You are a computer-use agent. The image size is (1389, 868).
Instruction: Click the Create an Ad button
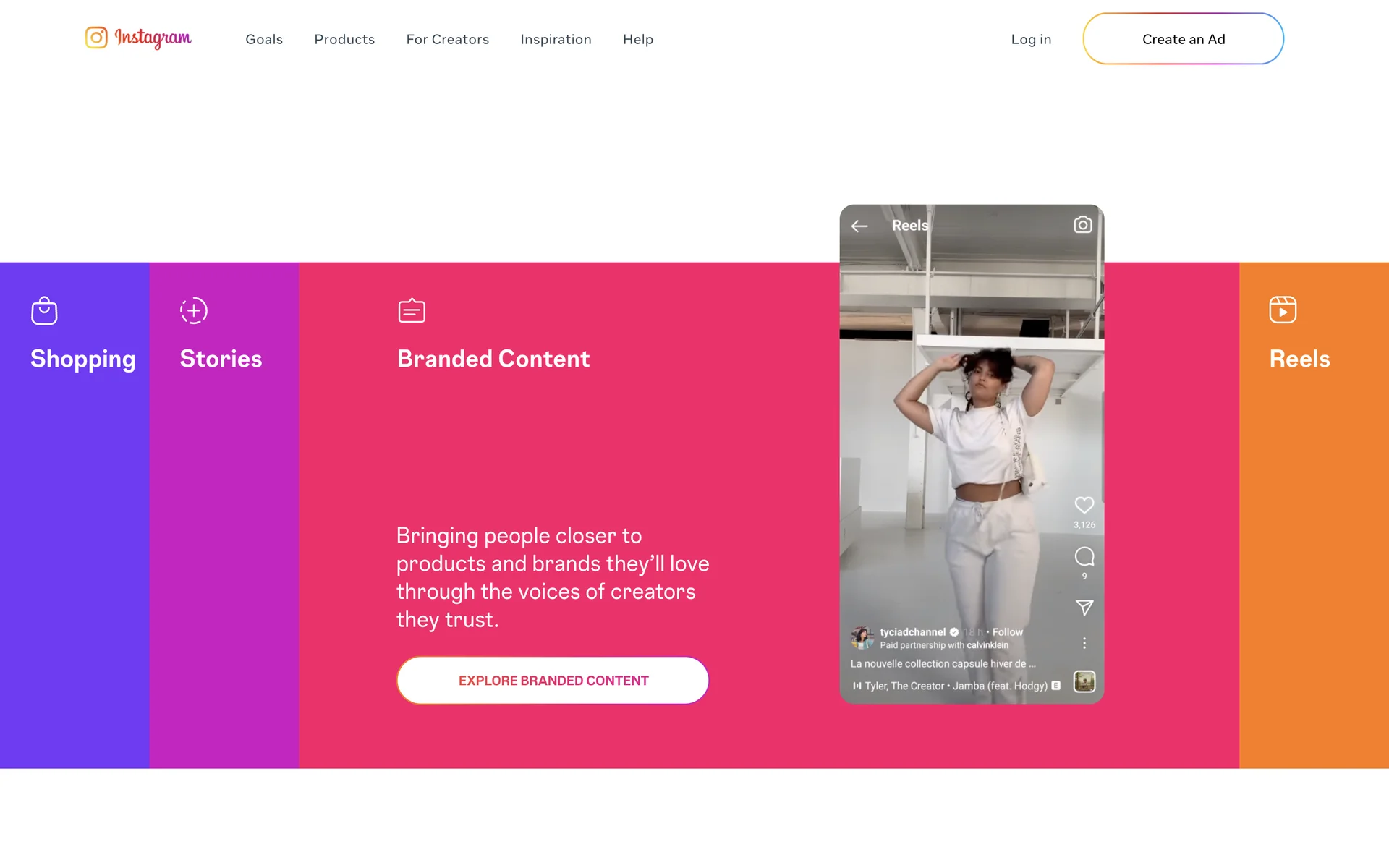pyautogui.click(x=1183, y=38)
